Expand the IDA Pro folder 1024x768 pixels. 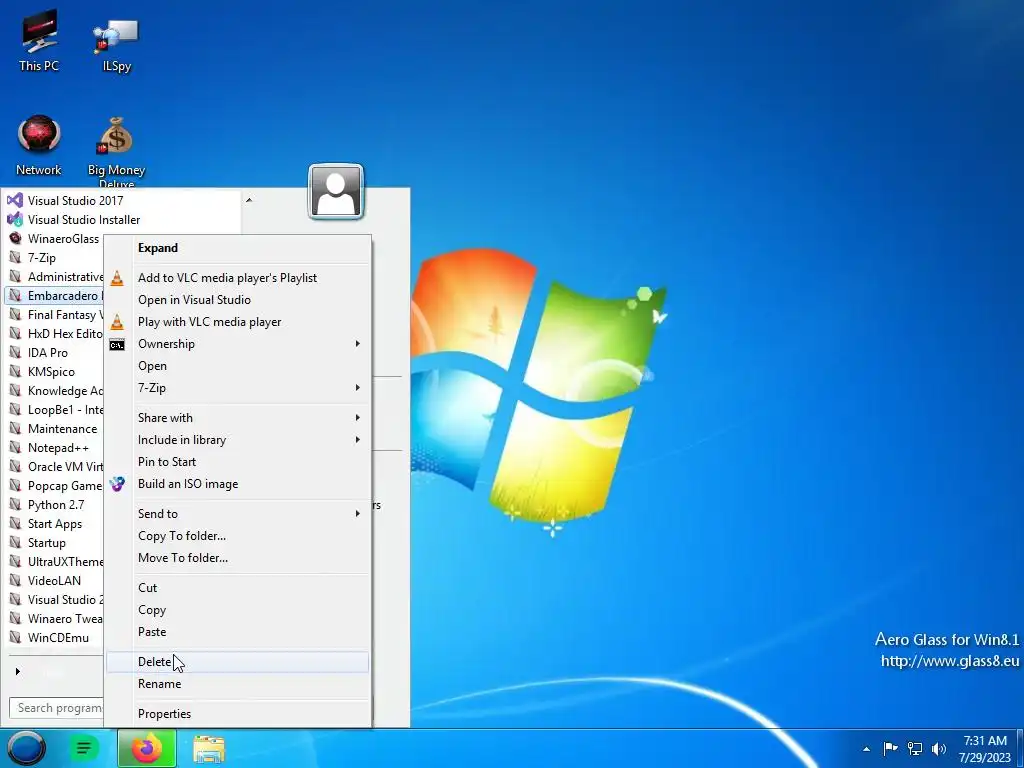pyautogui.click(x=38, y=352)
